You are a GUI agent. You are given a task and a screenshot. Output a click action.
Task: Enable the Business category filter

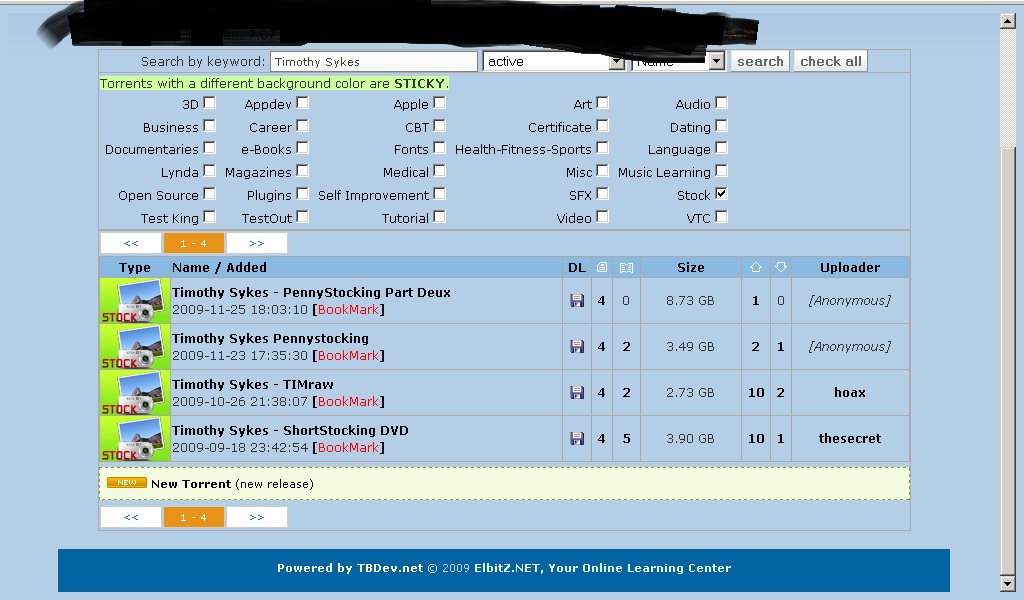tap(210, 125)
